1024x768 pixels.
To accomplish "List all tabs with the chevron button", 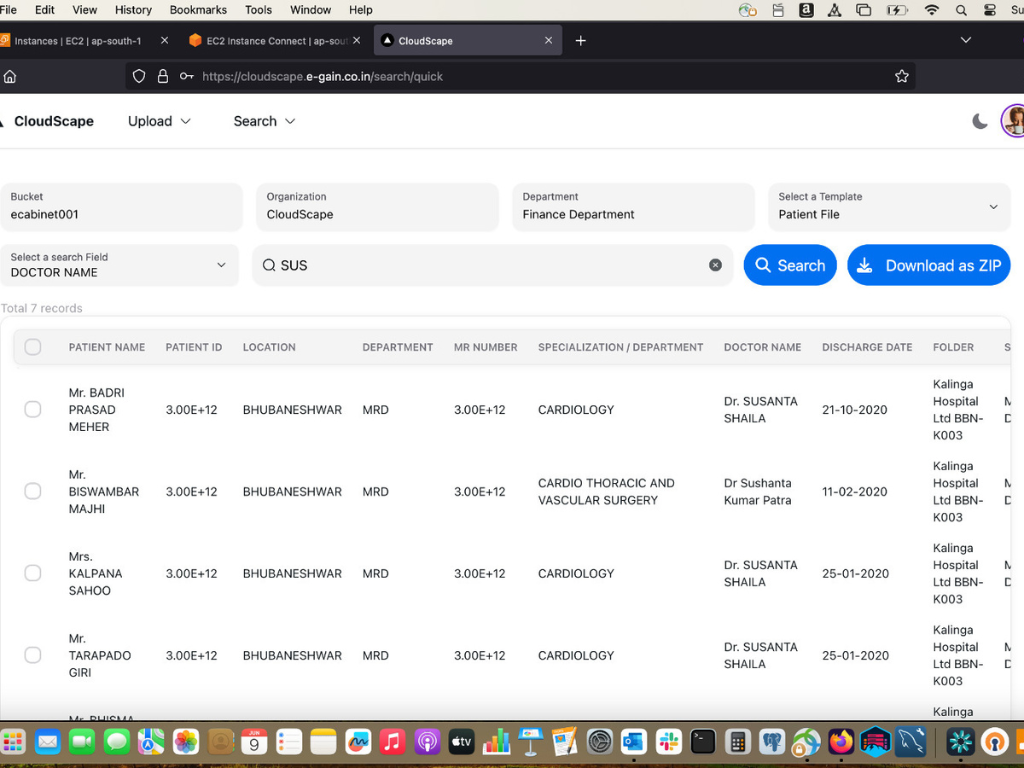I will (966, 40).
